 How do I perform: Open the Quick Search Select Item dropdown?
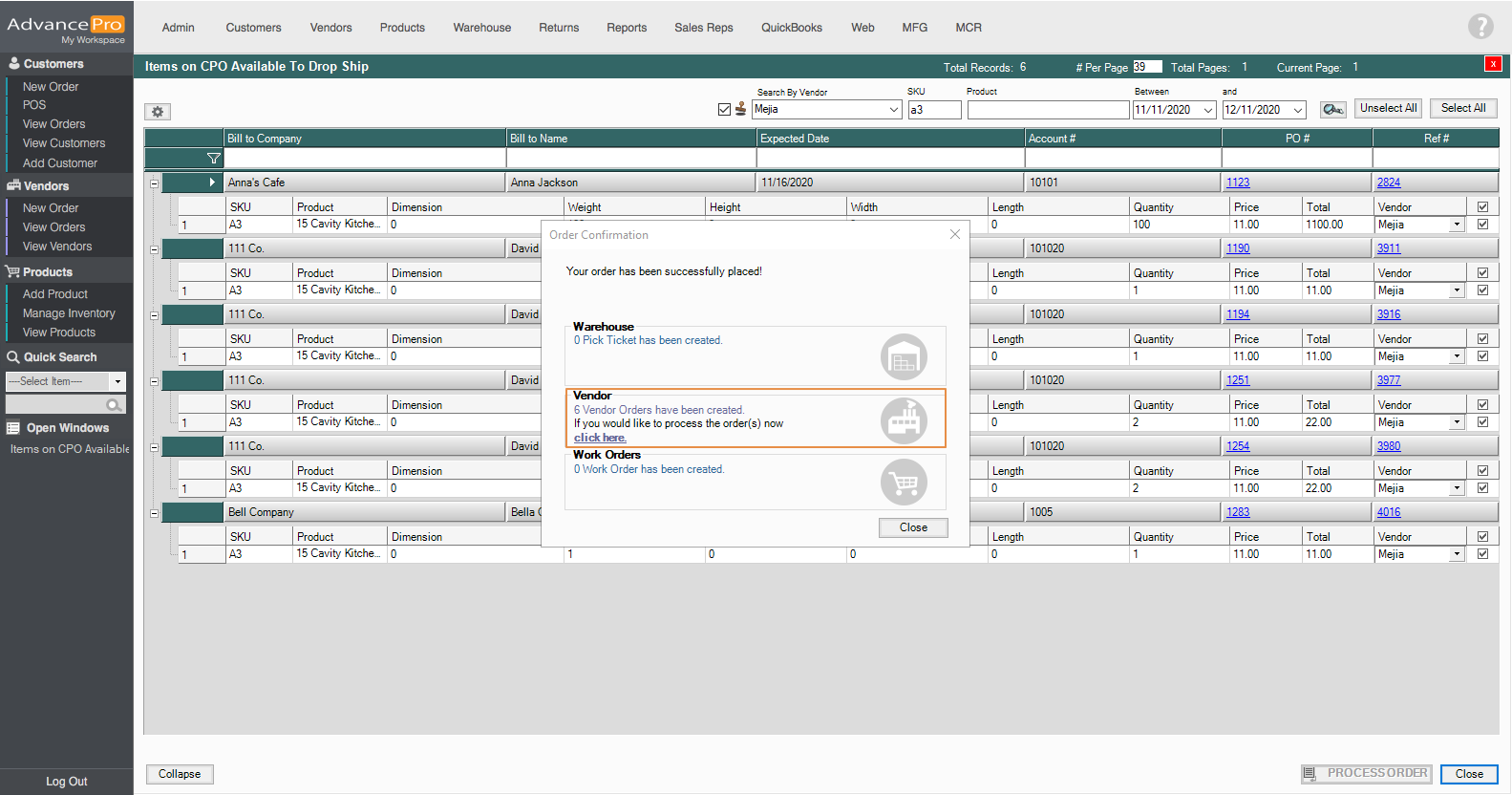(x=117, y=382)
